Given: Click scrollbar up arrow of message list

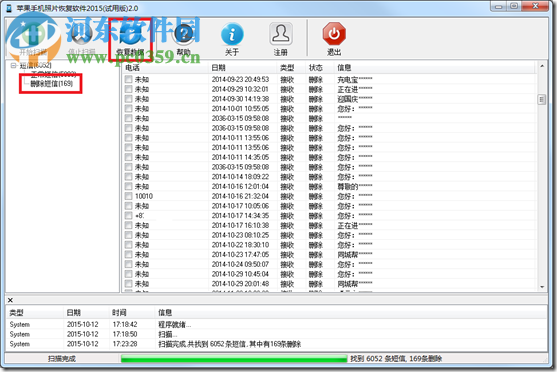Looking at the screenshot, I should [542, 66].
